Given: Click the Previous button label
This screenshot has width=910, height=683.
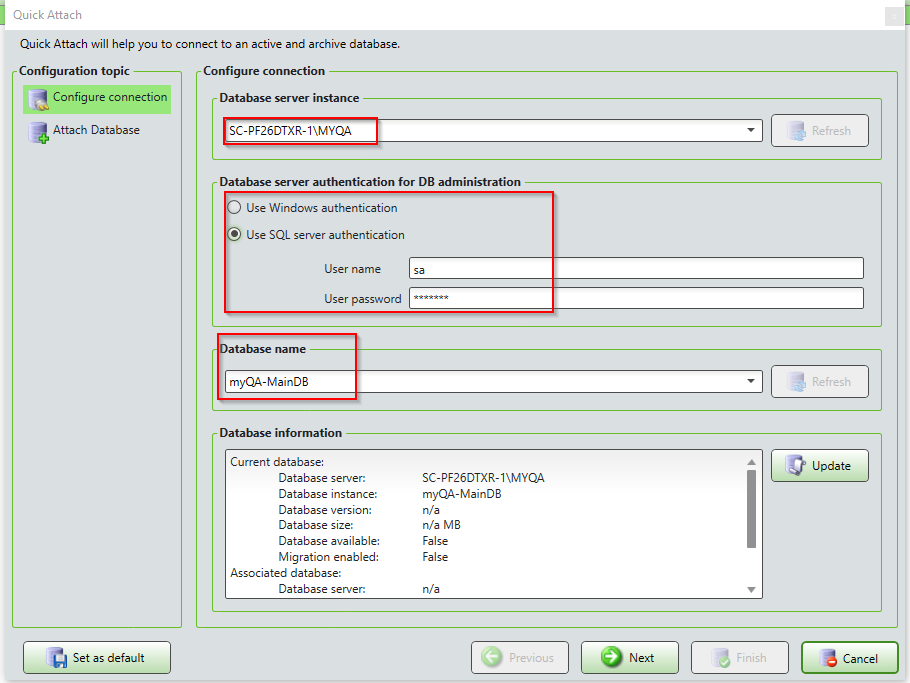Looking at the screenshot, I should pyautogui.click(x=531, y=658).
